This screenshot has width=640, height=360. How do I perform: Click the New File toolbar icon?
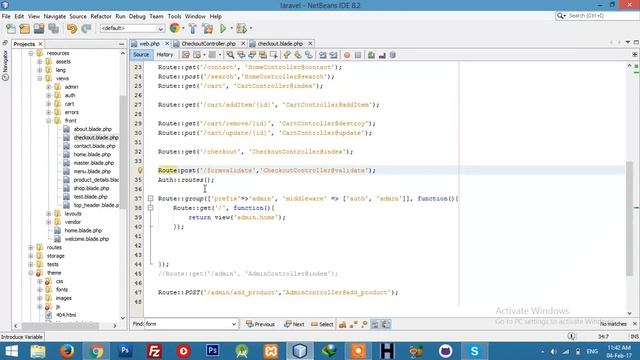pyautogui.click(x=11, y=28)
